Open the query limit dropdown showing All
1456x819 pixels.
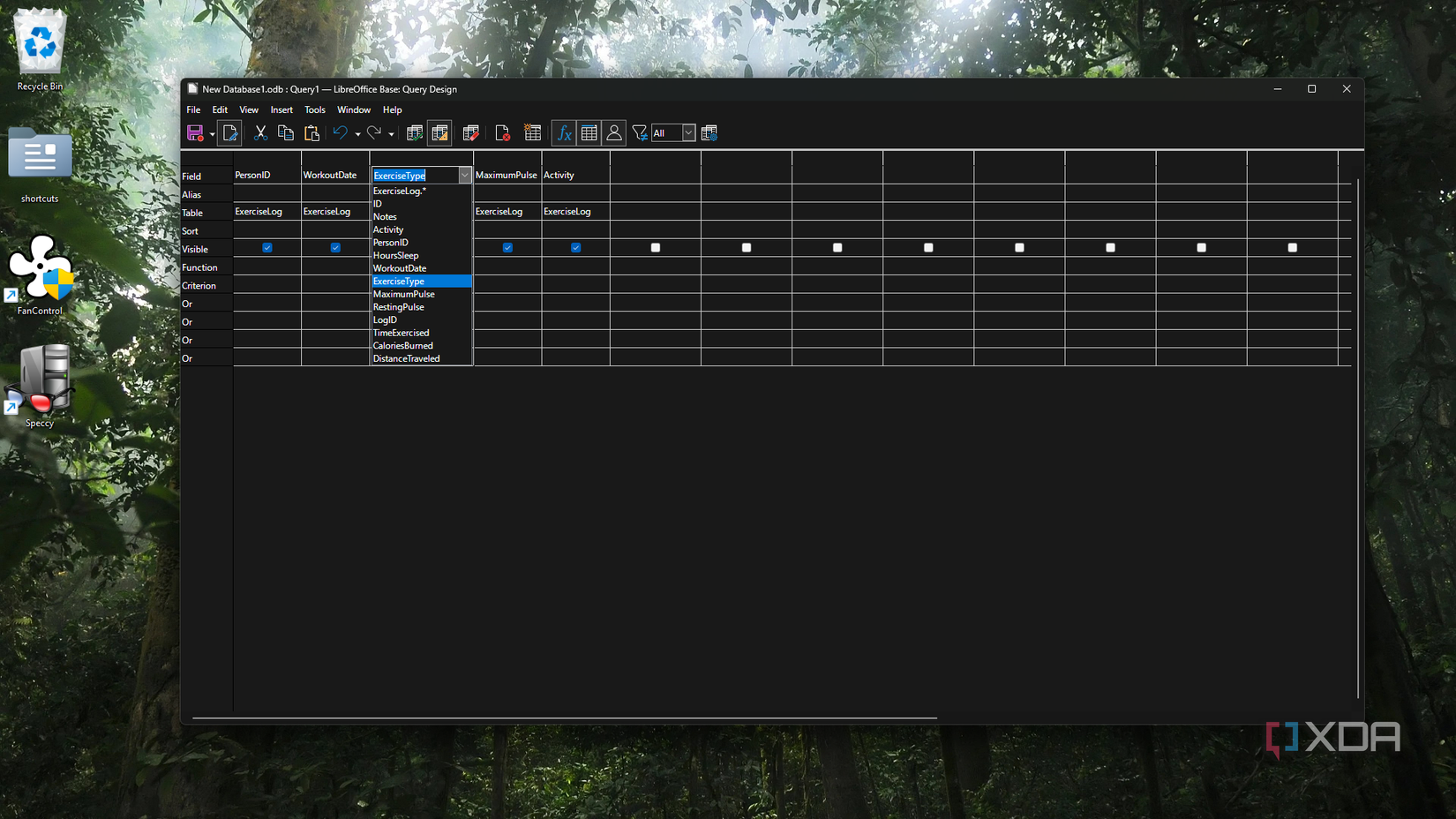point(687,132)
